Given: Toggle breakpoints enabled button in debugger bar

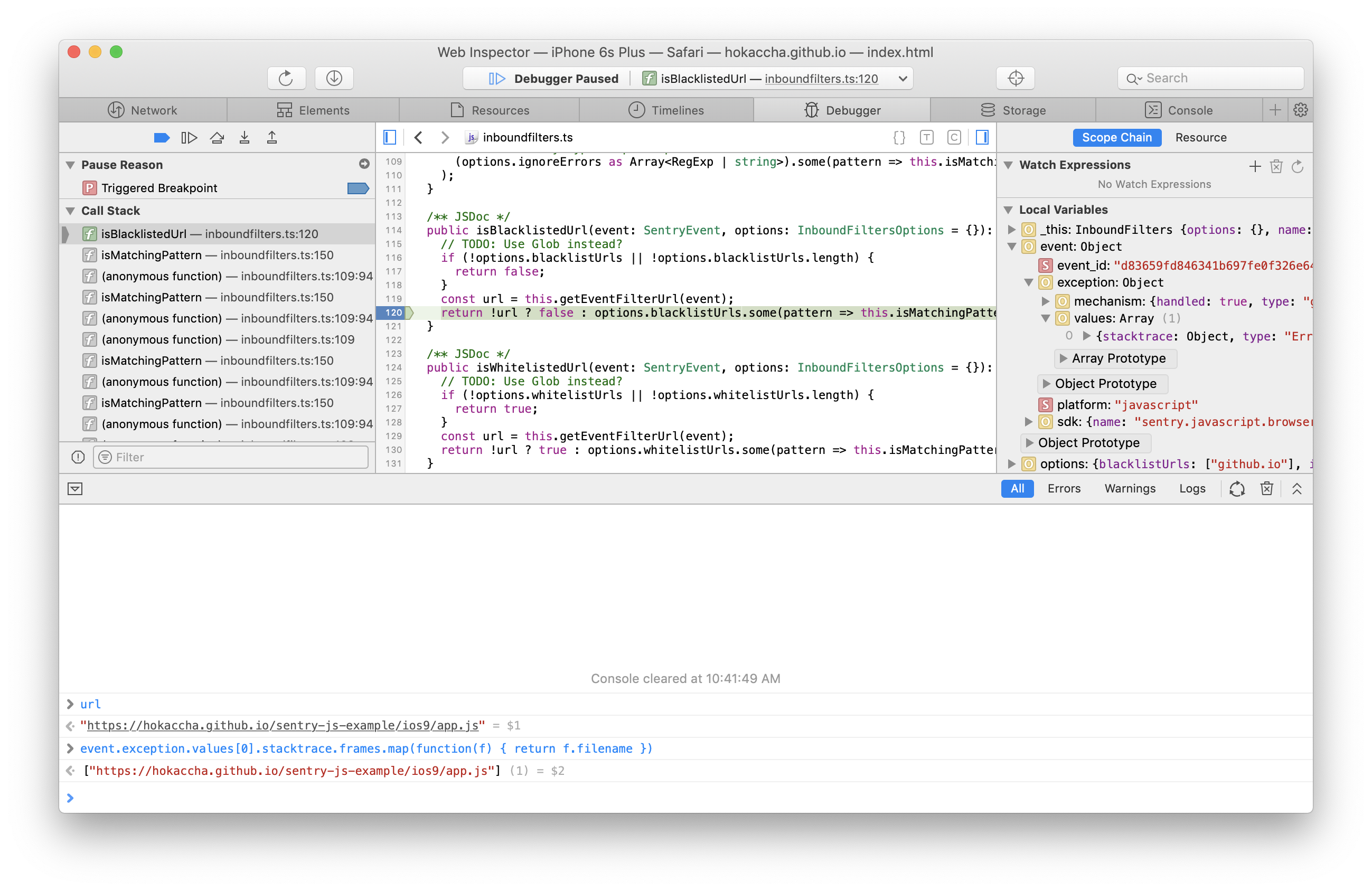Looking at the screenshot, I should coord(162,138).
